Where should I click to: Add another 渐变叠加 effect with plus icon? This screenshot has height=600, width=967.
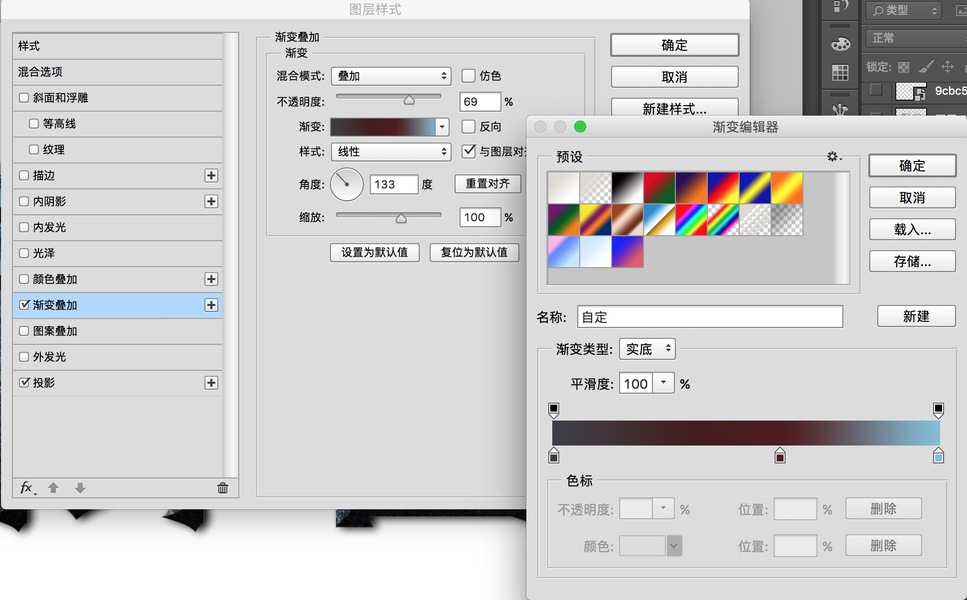point(211,305)
